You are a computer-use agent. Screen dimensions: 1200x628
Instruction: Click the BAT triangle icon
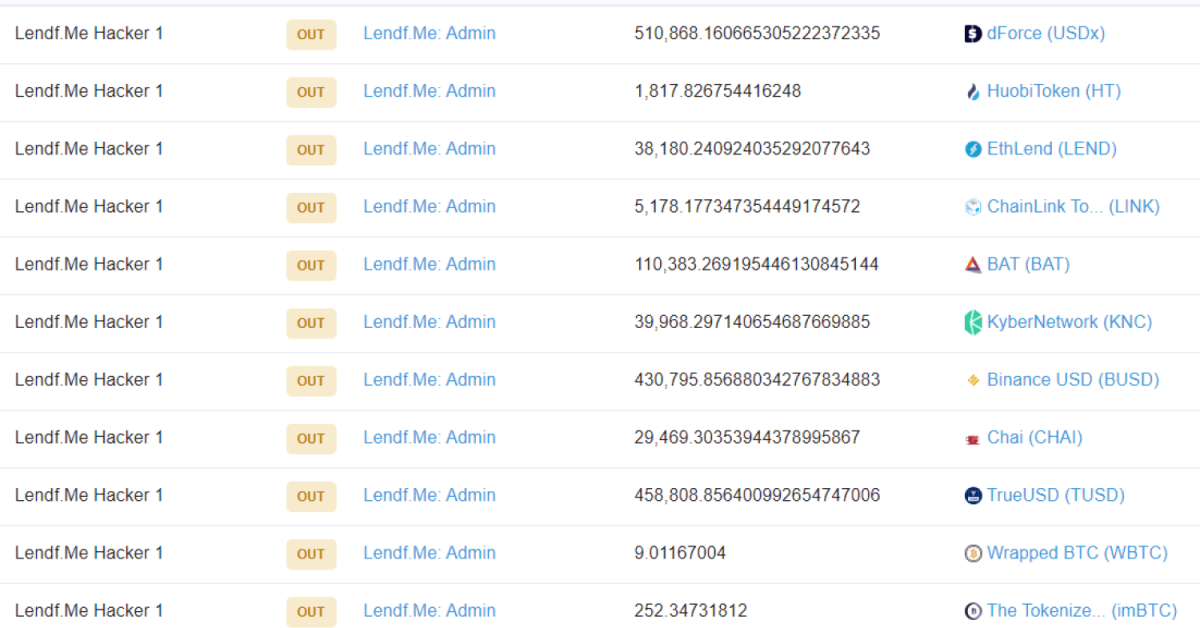point(972,265)
